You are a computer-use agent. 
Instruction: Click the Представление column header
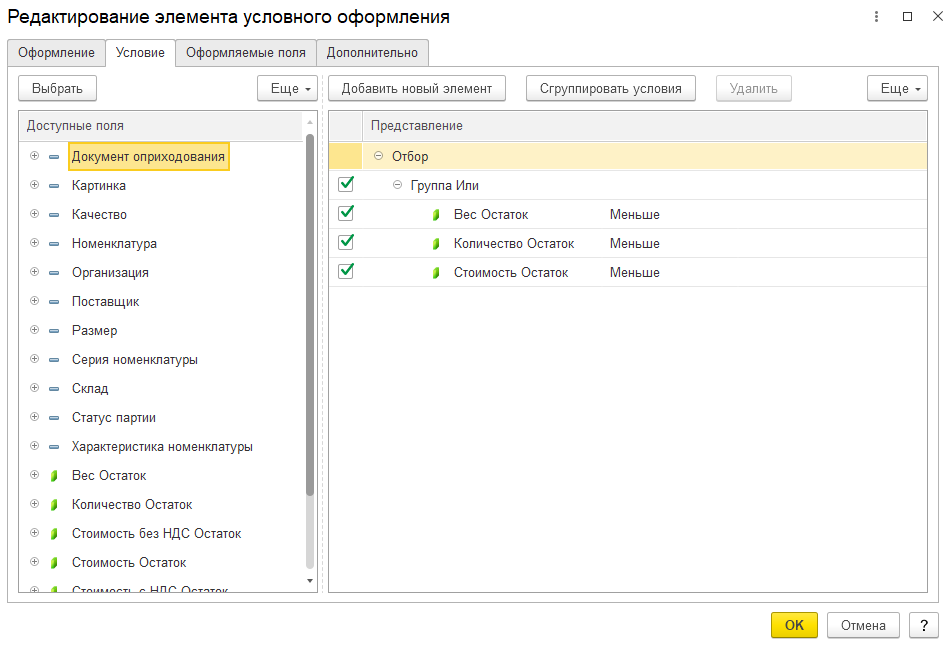pos(645,126)
